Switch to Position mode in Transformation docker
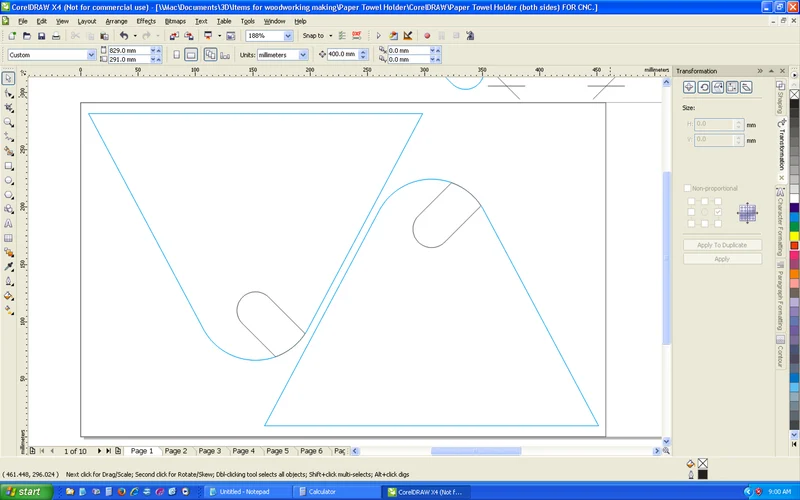800x500 pixels. (689, 87)
